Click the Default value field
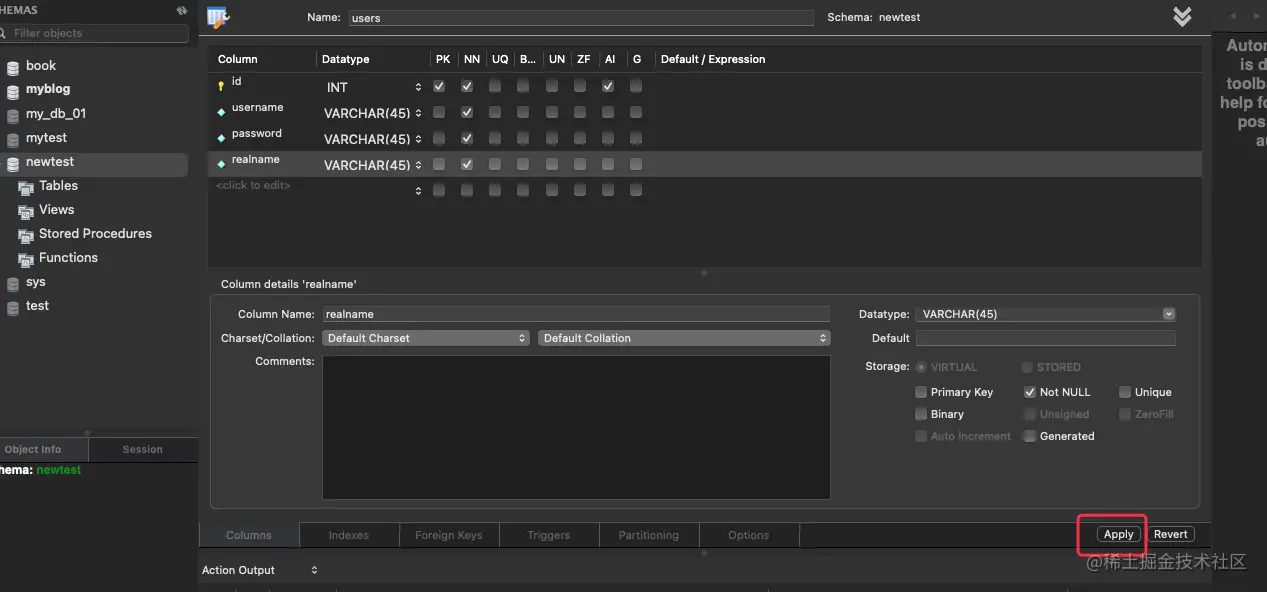The image size is (1267, 592). pyautogui.click(x=1046, y=338)
